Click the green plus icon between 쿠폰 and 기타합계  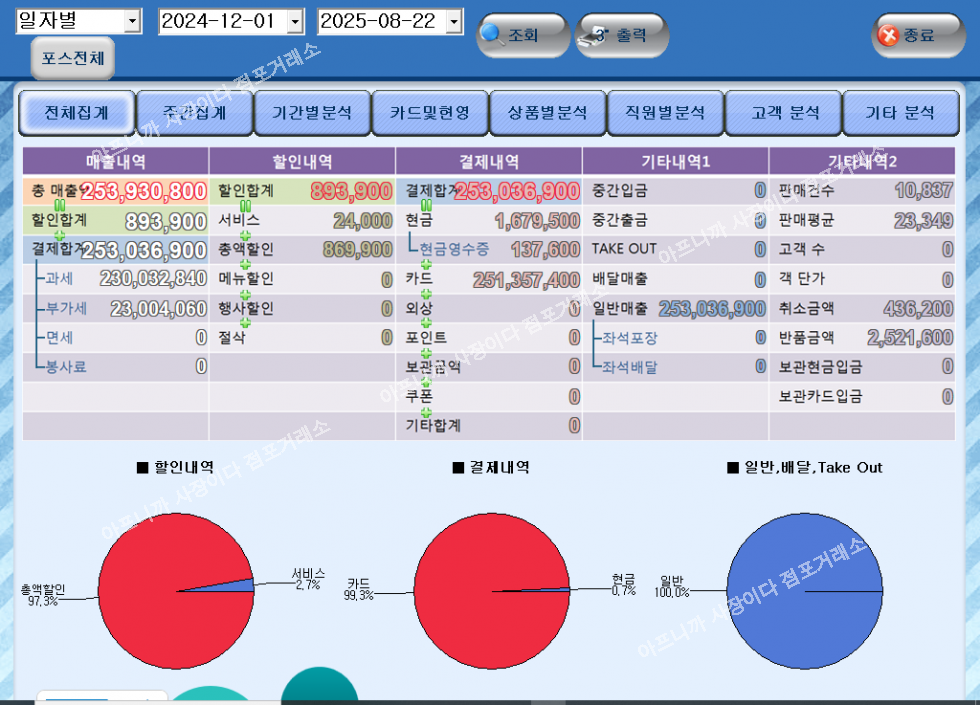(x=427, y=412)
